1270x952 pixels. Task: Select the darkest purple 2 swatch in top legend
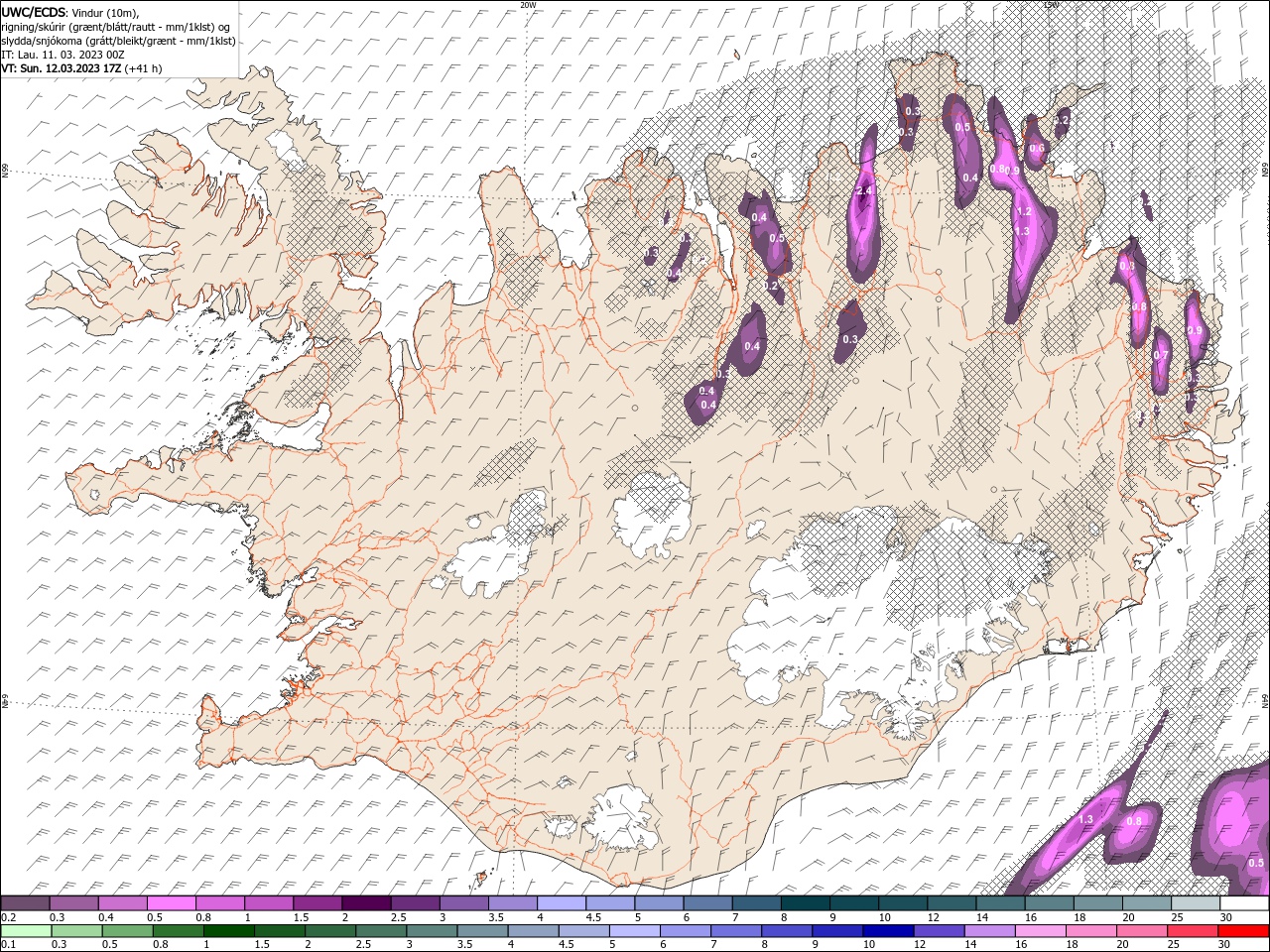tap(366, 903)
